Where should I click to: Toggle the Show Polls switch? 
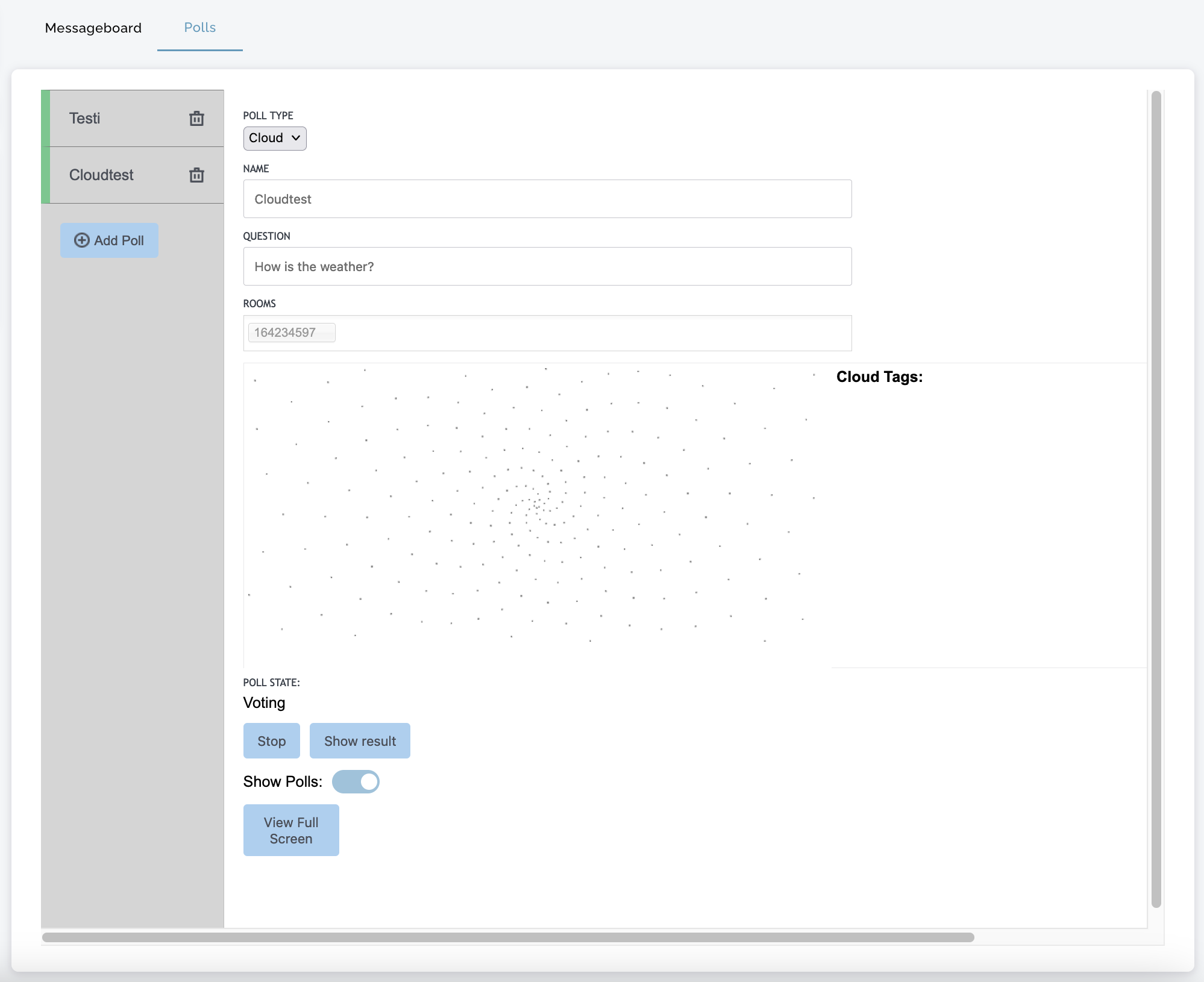pyautogui.click(x=356, y=781)
